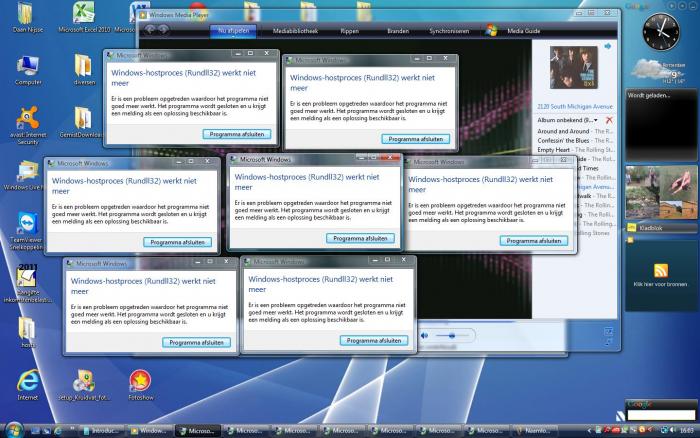Adjust the Media Player volume slider
The height and width of the screenshot is (438, 700).
pos(452,335)
